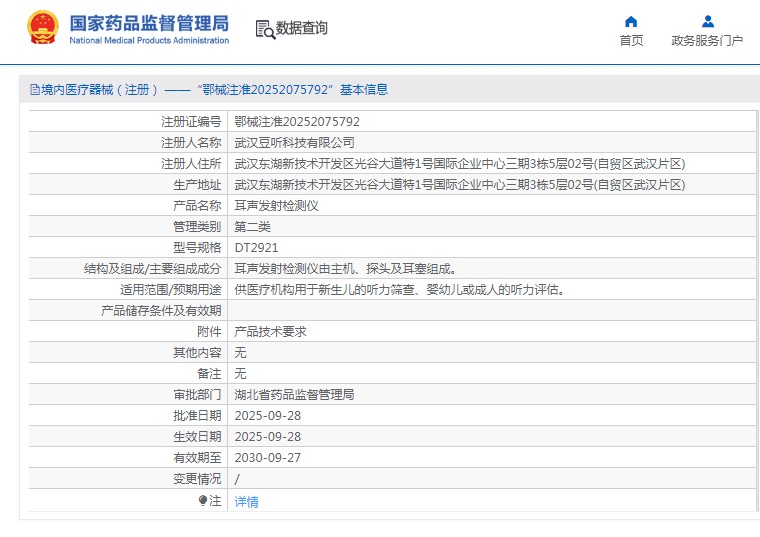Click the 无 value in the 其他内容 row

(240, 352)
